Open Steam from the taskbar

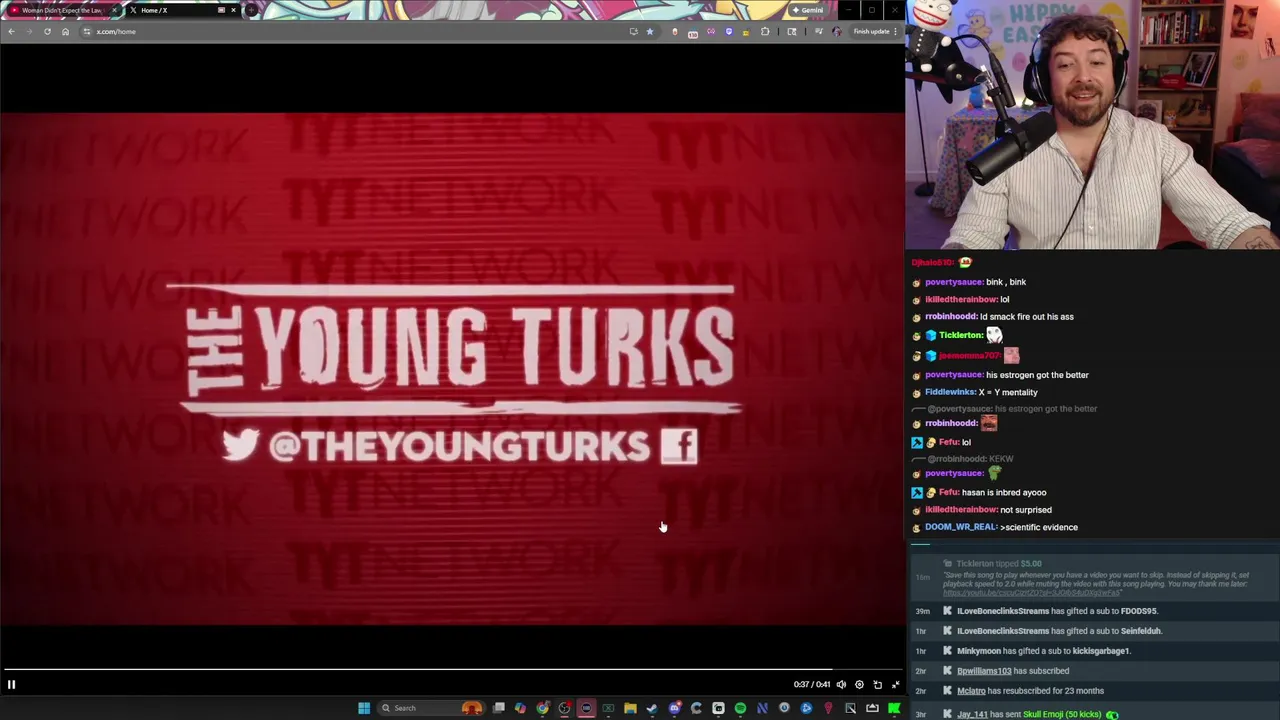652,708
